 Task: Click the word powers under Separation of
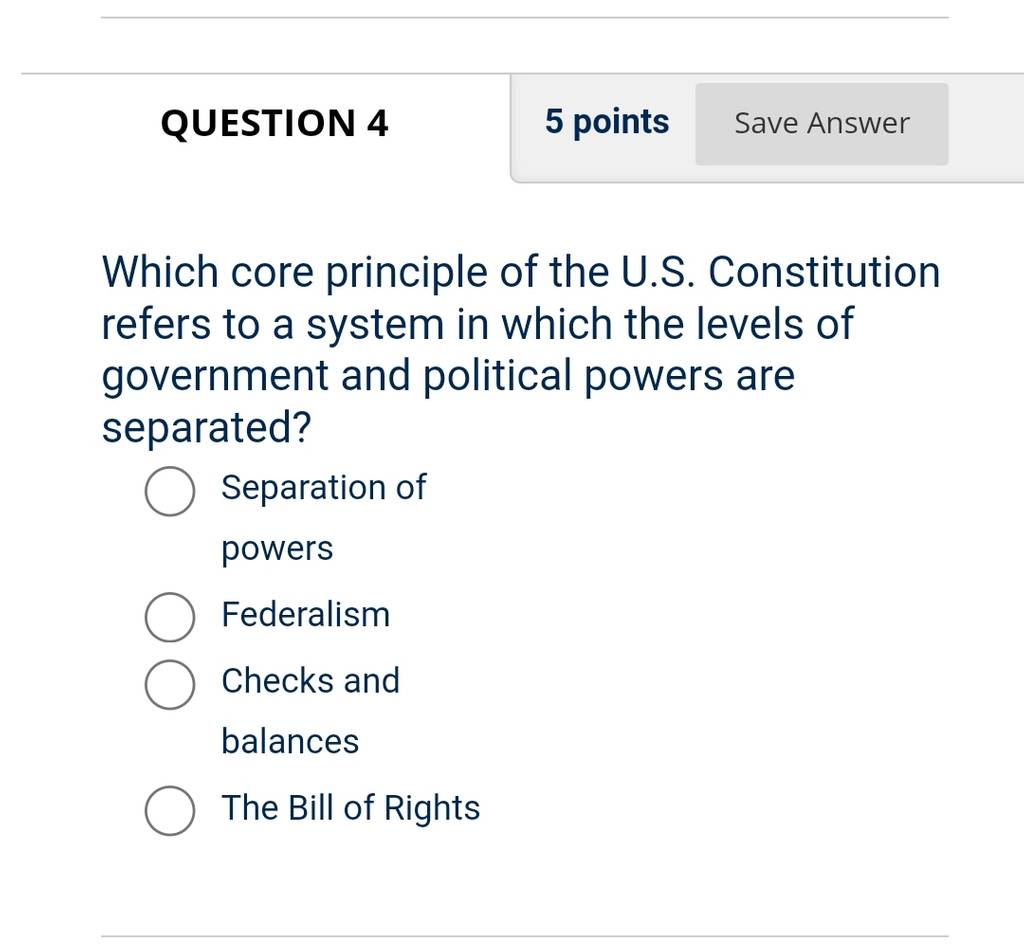[x=277, y=549]
